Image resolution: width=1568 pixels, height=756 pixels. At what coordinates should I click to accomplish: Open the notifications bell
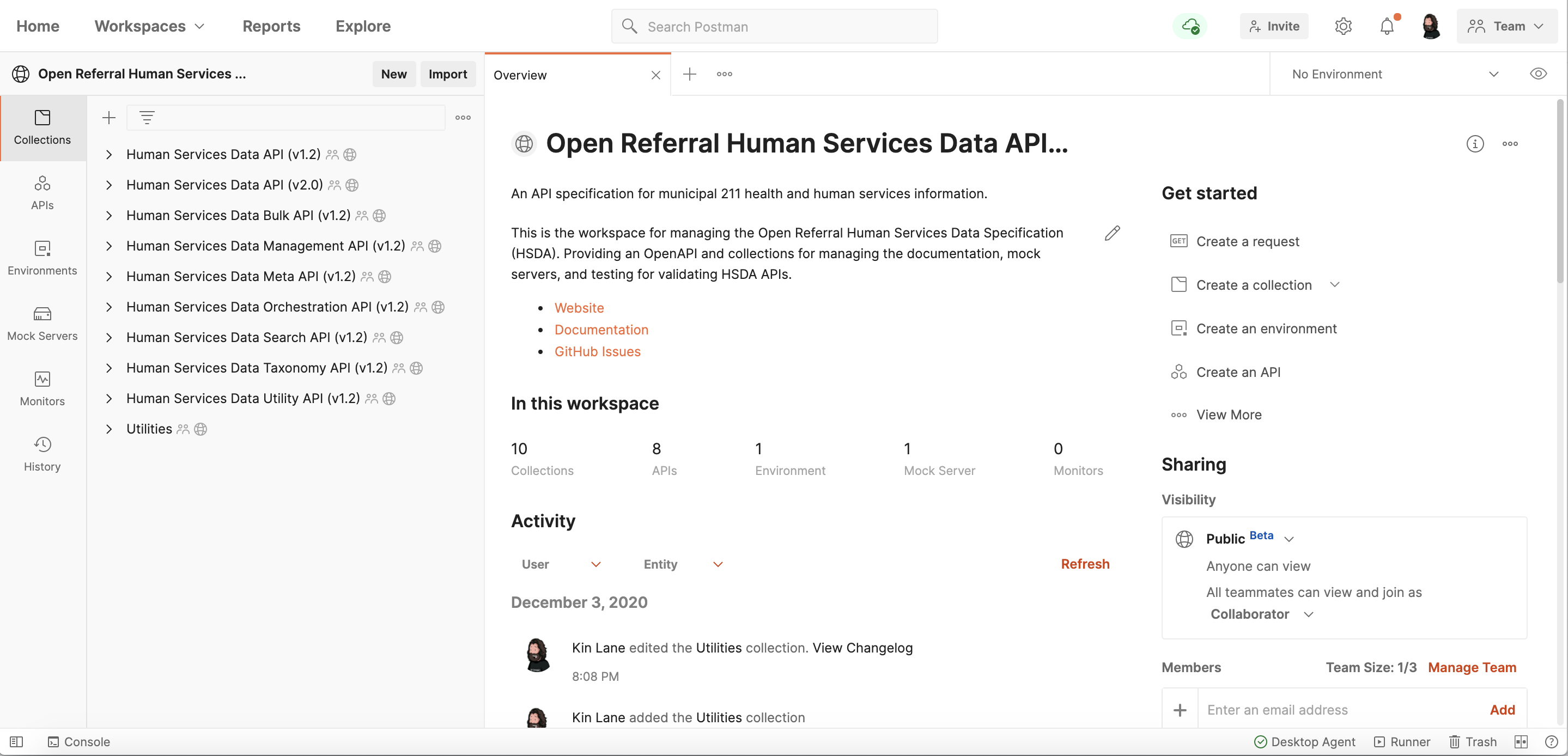(x=1387, y=26)
